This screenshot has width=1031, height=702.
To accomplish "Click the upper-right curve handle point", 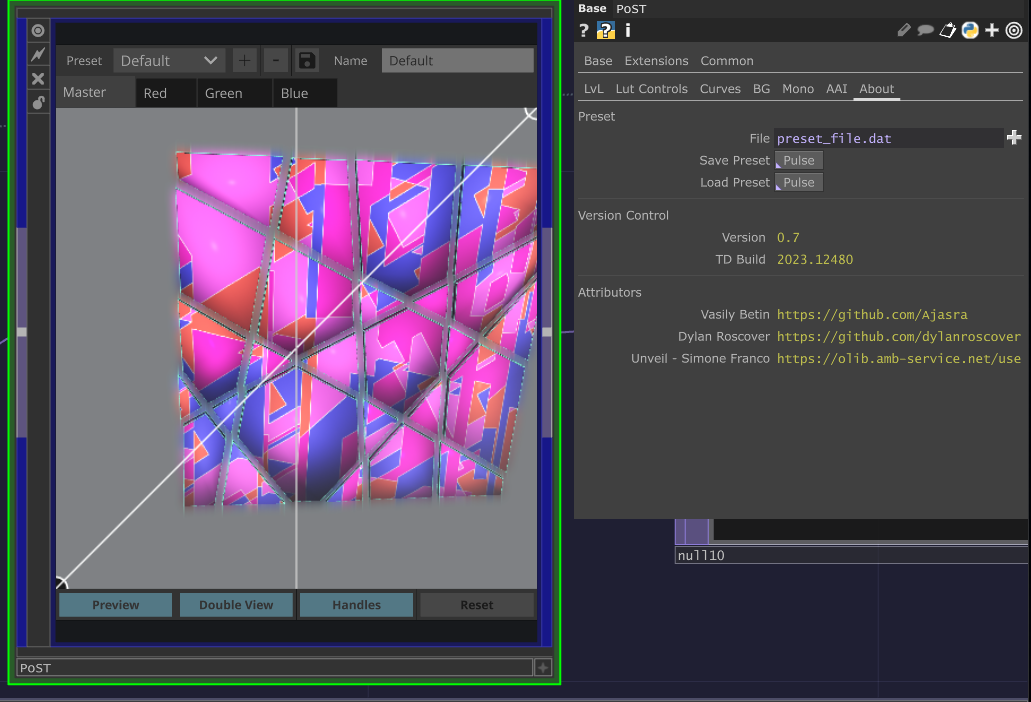I will coord(531,112).
